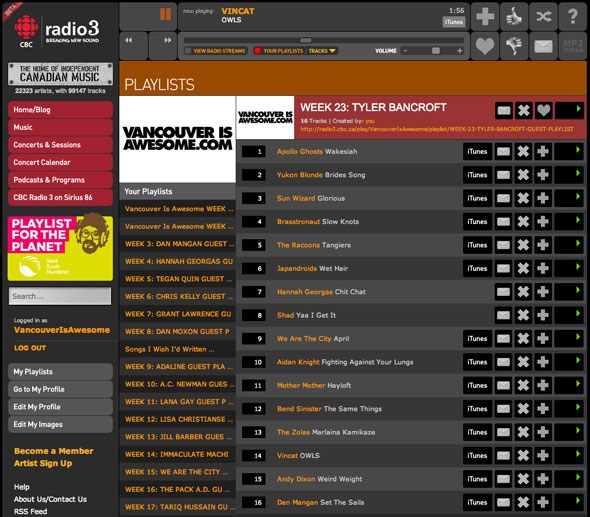The width and height of the screenshot is (590, 517).
Task: Email Yukon Blonde Brides Song track
Action: (x=503, y=175)
